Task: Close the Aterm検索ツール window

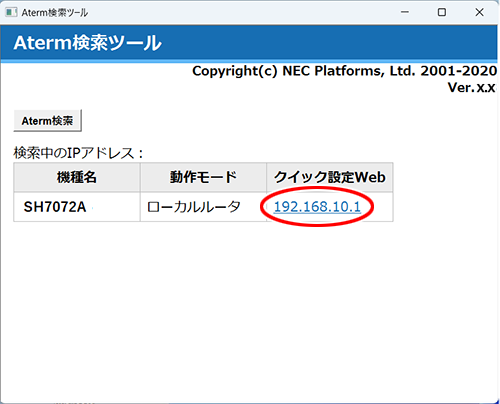Action: (479, 12)
